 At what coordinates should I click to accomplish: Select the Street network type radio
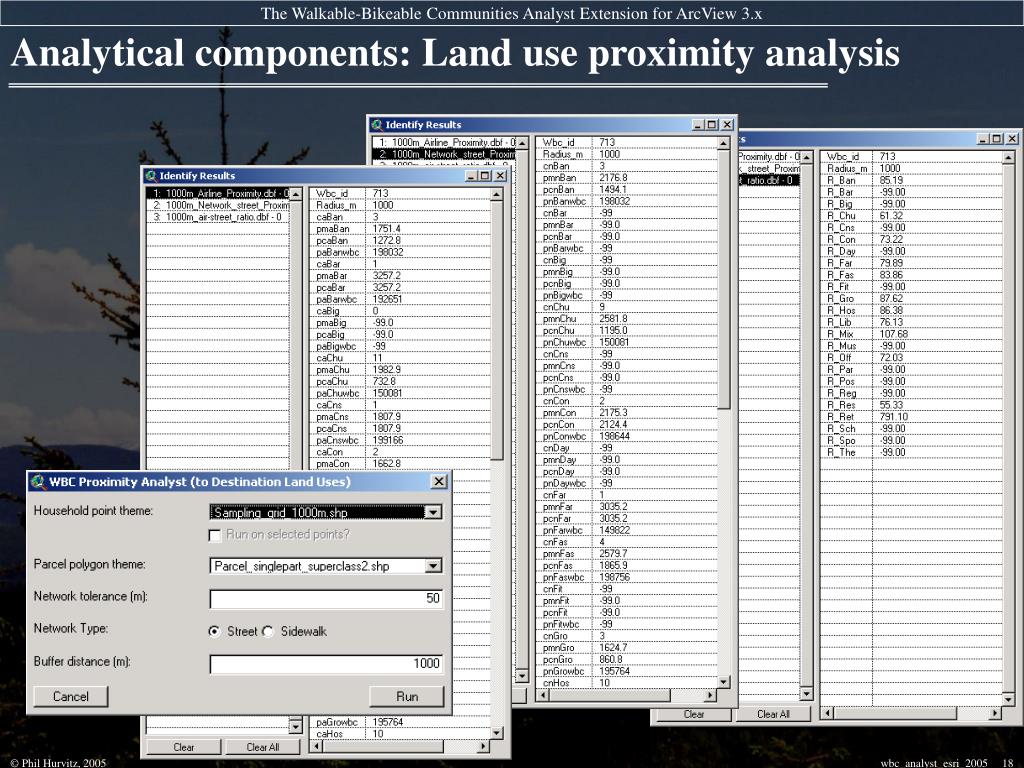tap(214, 632)
